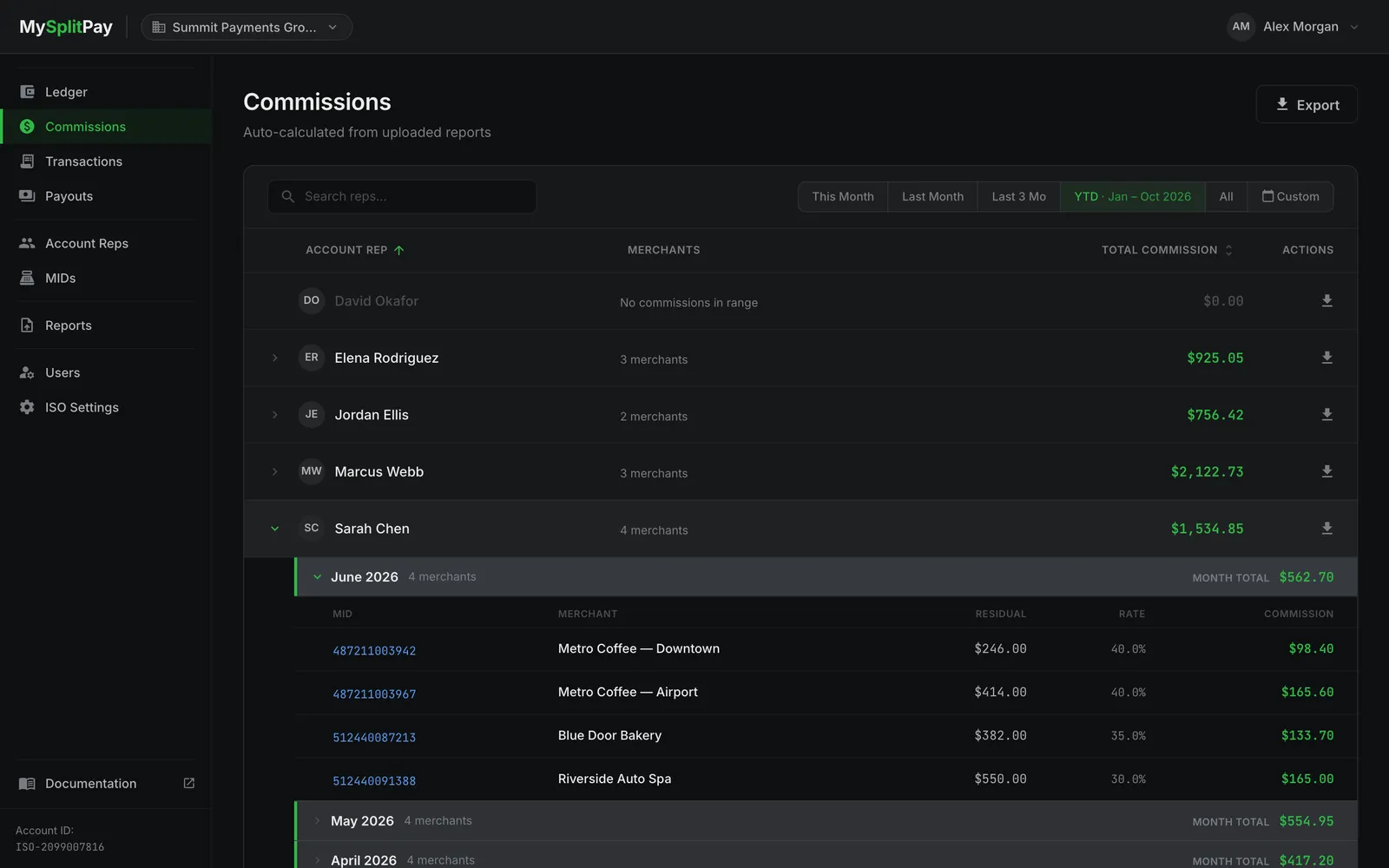Click the Commissions dollar icon in sidebar
This screenshot has height=868, width=1389.
tap(27, 127)
